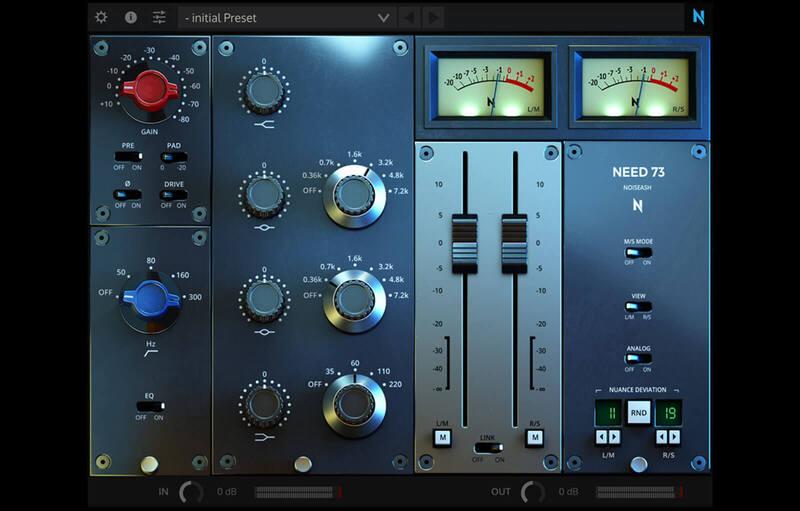Toggle the DRIVE switch

pyautogui.click(x=174, y=194)
